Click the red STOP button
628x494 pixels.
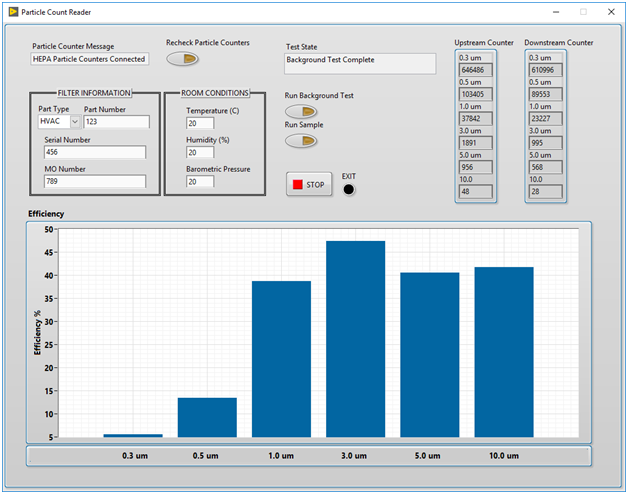click(x=309, y=184)
